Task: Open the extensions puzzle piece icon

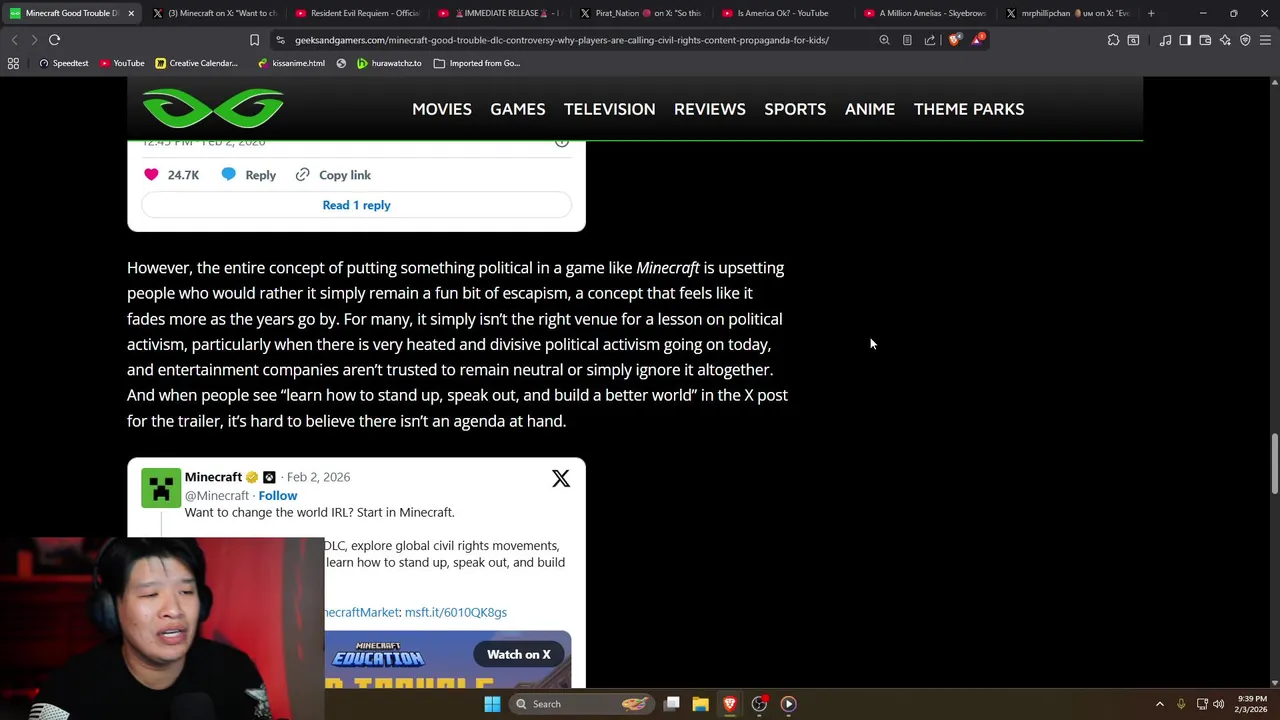Action: click(1113, 40)
